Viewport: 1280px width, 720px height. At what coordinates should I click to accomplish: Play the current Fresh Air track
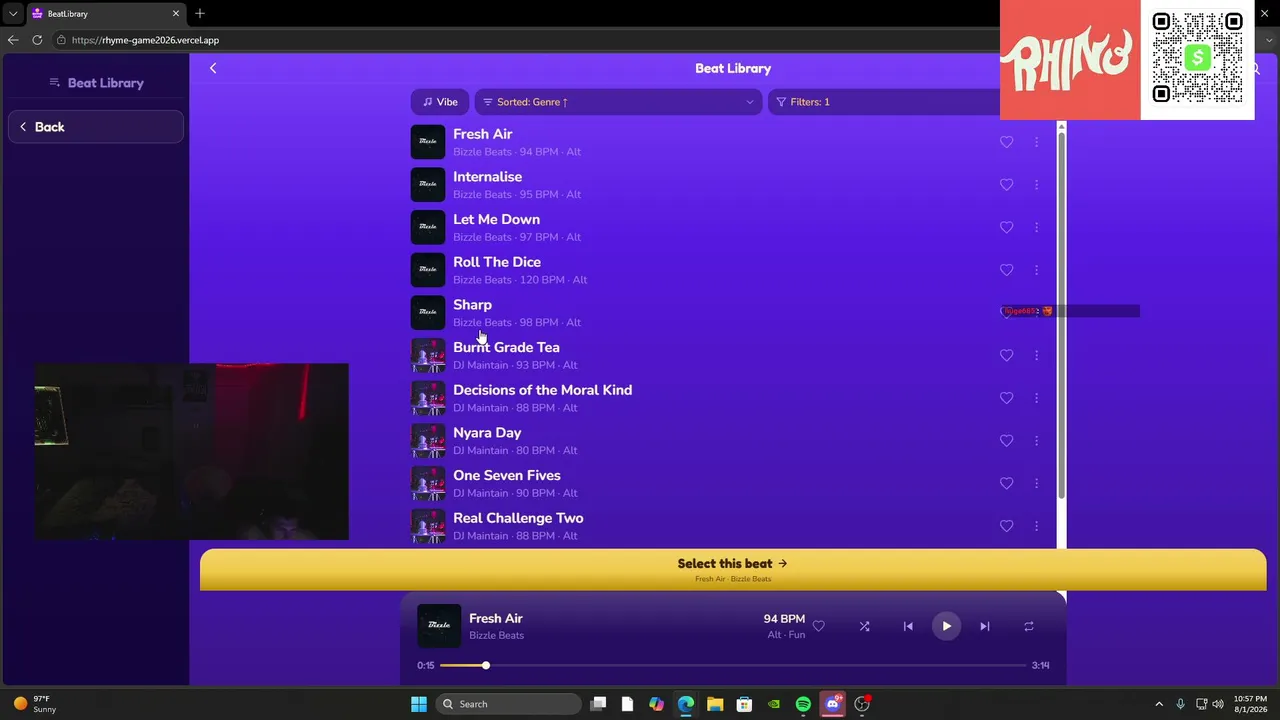[946, 626]
